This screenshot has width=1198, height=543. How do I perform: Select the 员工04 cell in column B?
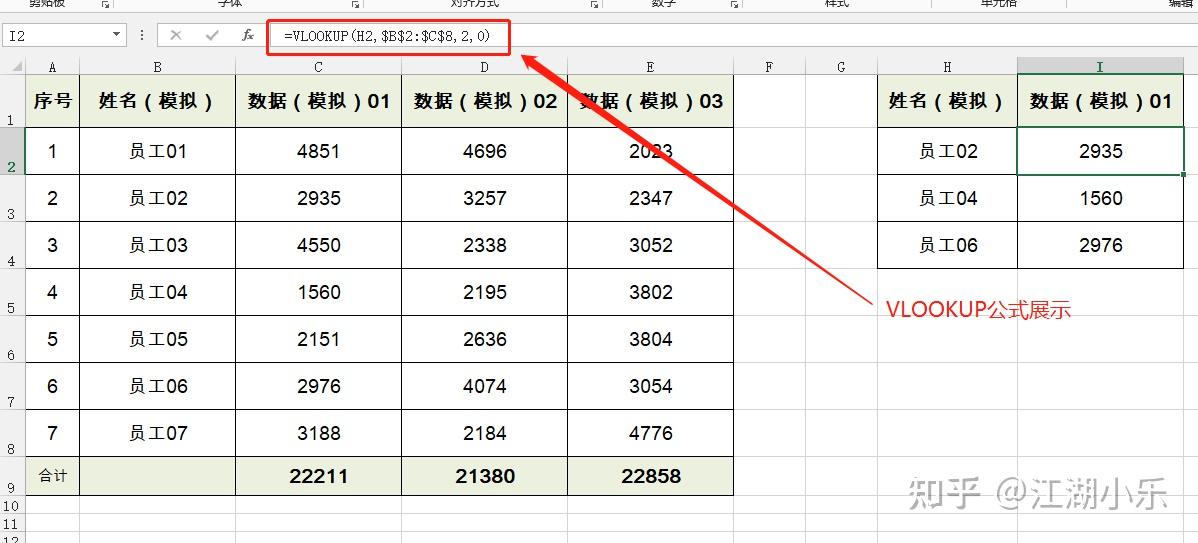[157, 293]
